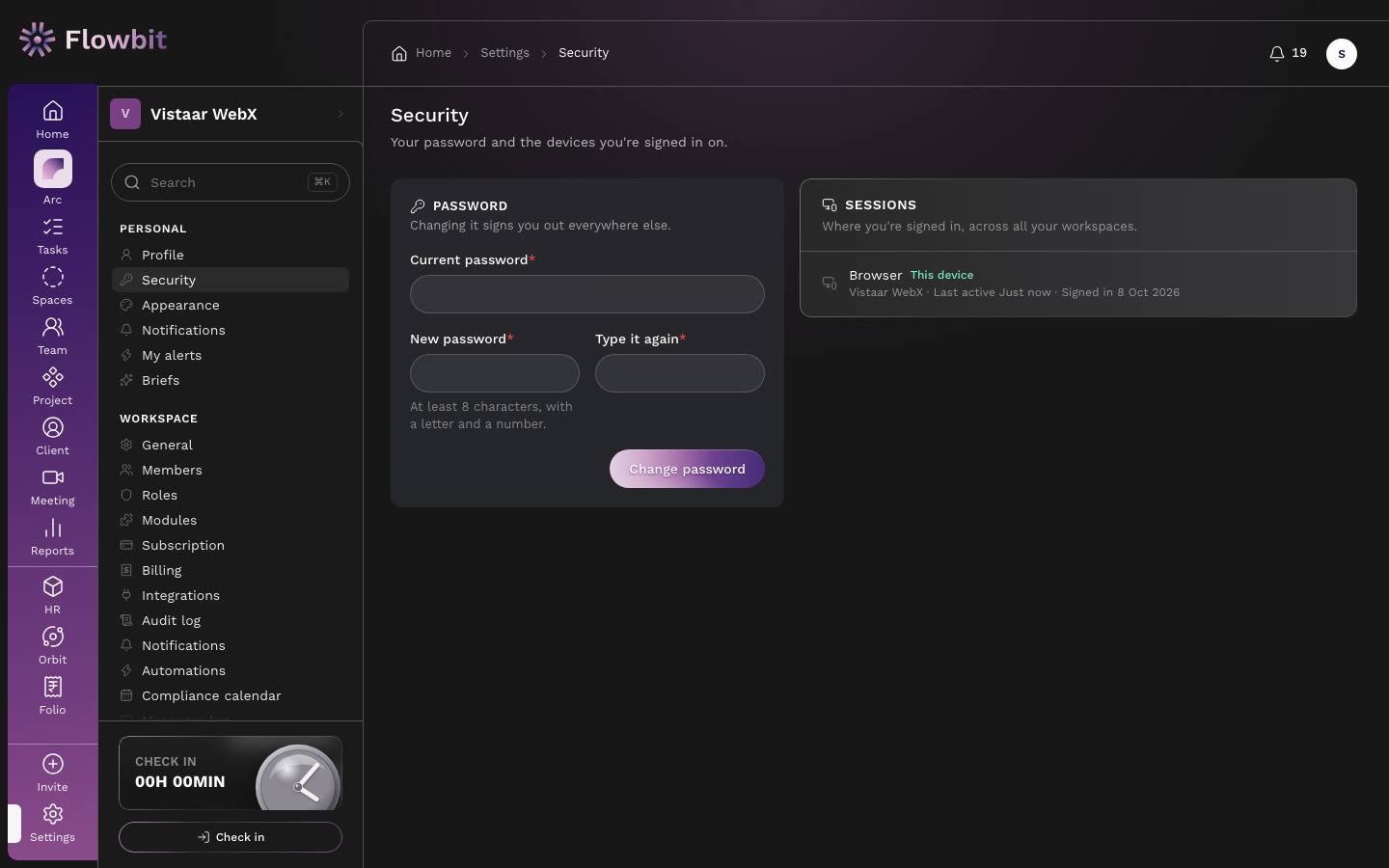
Task: Click the Check in button
Action: [231, 837]
